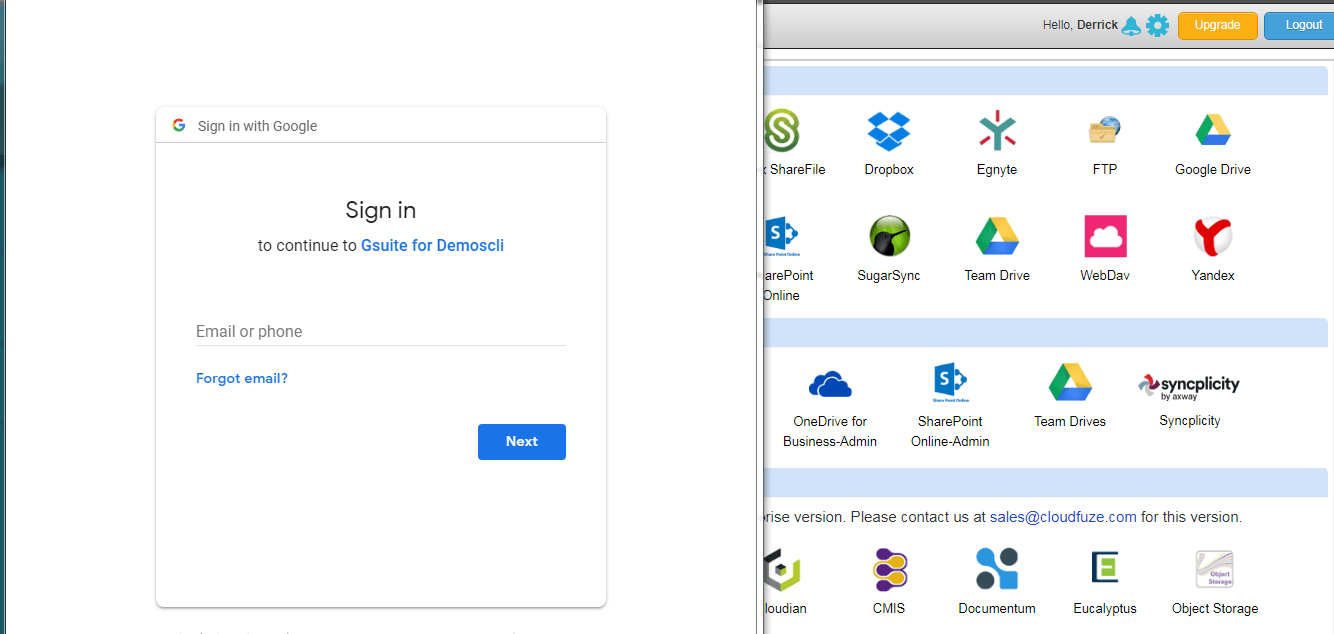Select the Team Drives business icon
1334x634 pixels.
[x=1070, y=382]
